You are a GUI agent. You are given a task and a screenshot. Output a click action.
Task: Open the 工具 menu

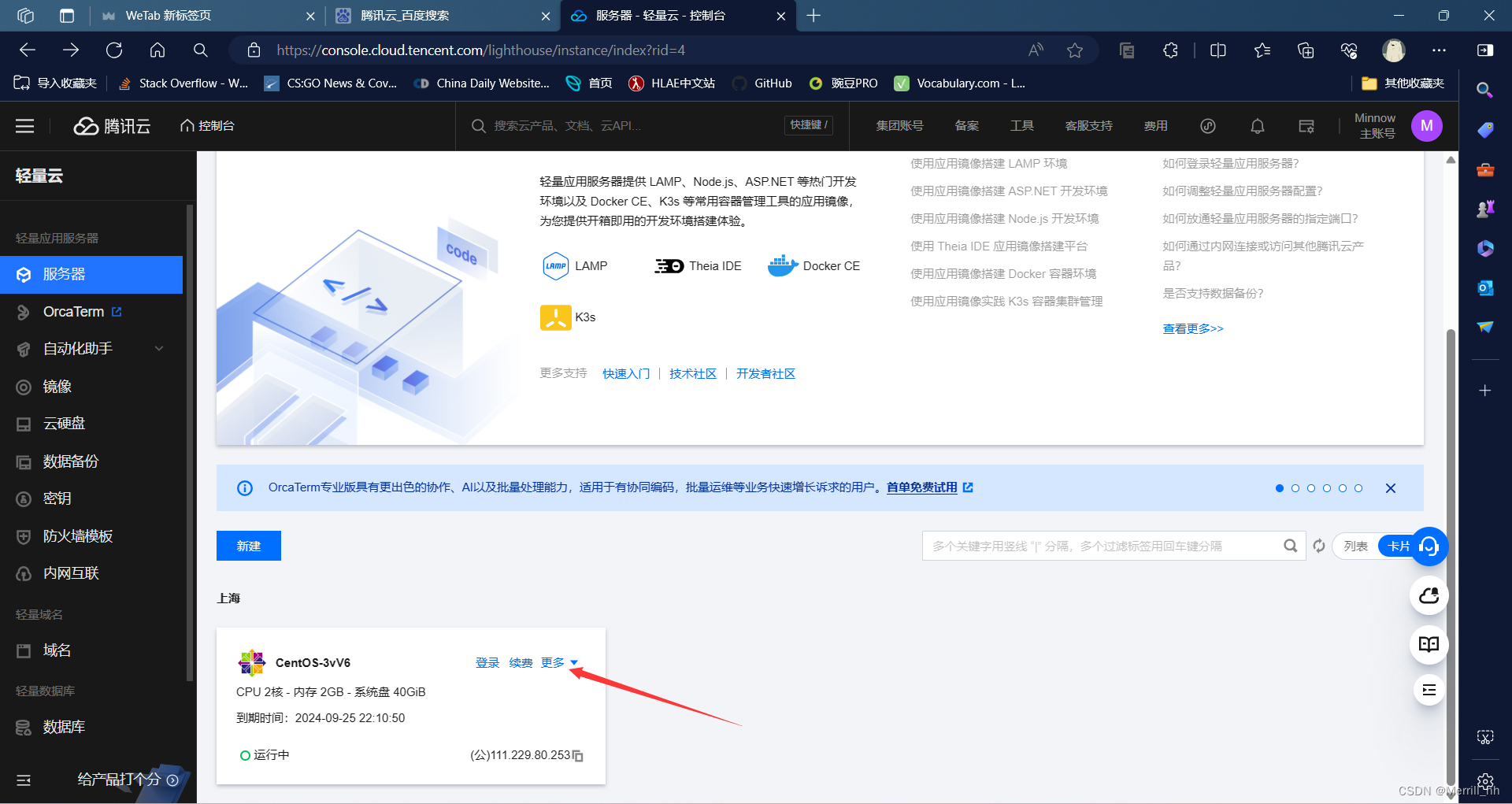click(x=1021, y=126)
